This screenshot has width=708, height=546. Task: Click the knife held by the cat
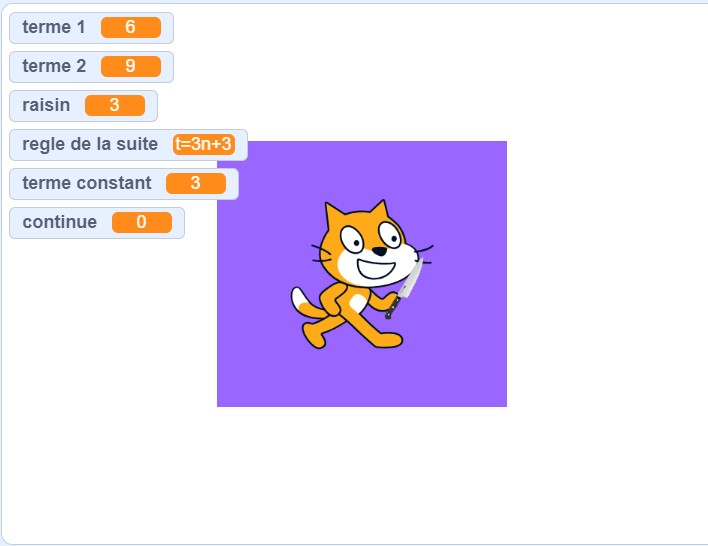click(x=405, y=288)
